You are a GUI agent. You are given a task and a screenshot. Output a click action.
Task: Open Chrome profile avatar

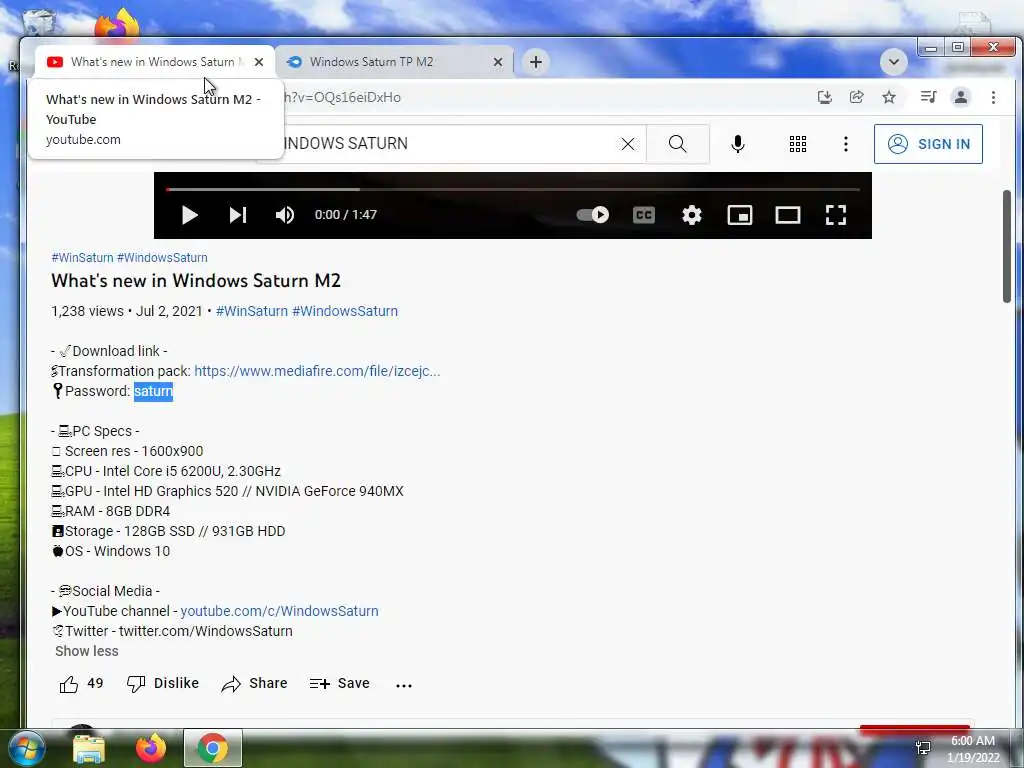tap(961, 97)
